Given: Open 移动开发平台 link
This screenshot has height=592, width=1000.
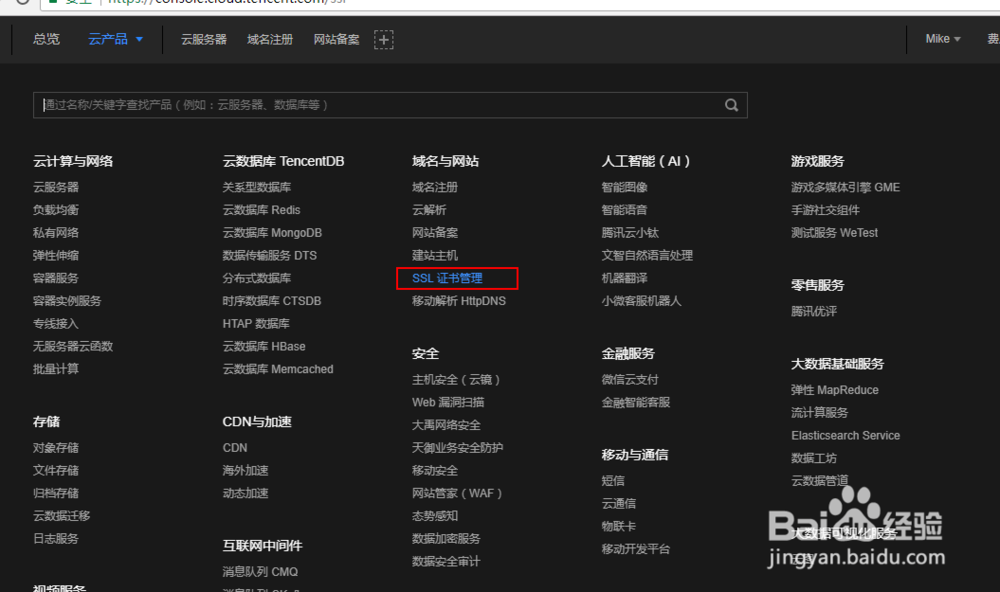Looking at the screenshot, I should click(x=636, y=549).
